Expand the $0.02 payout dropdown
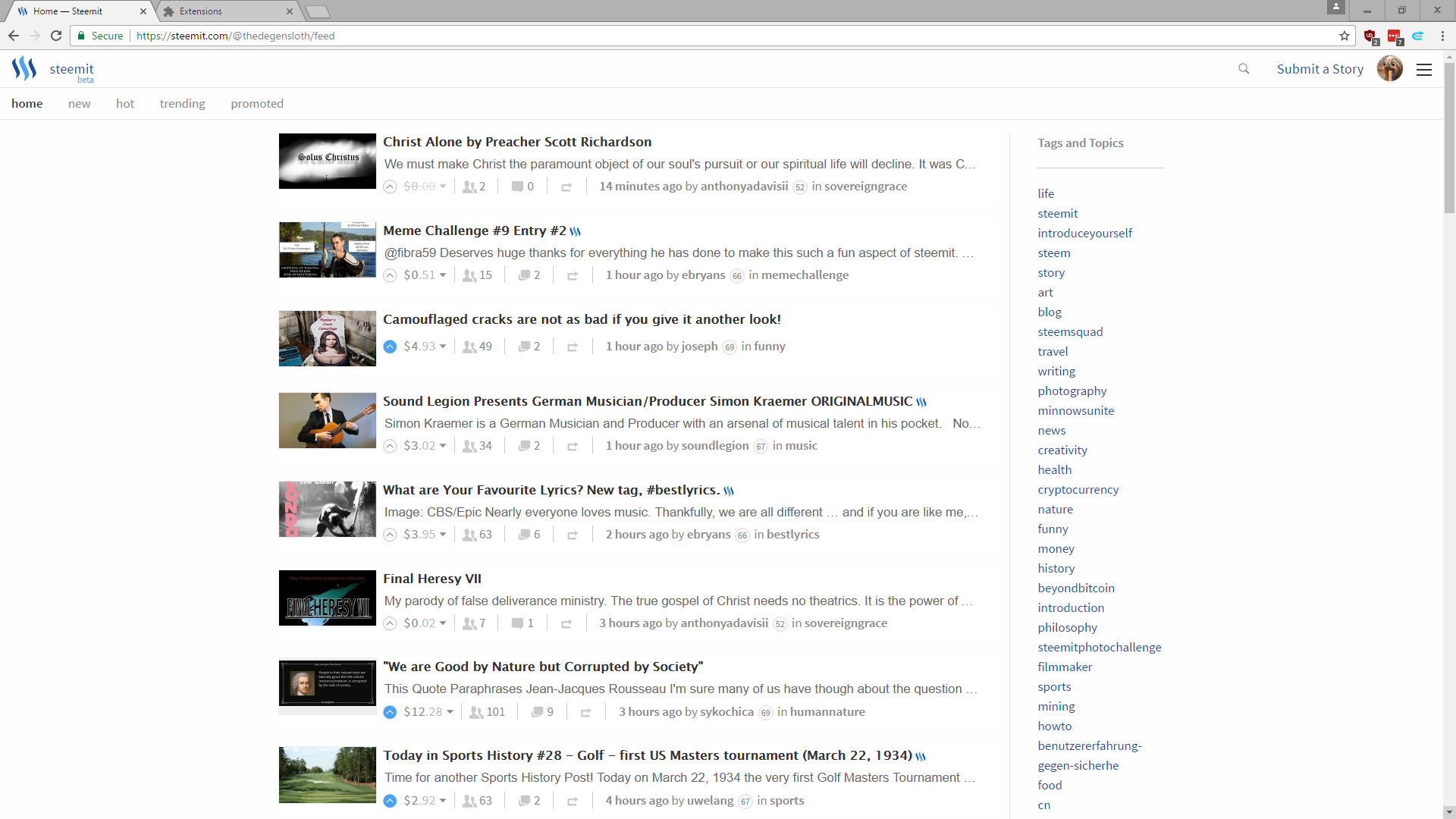The width and height of the screenshot is (1456, 819). (425, 623)
